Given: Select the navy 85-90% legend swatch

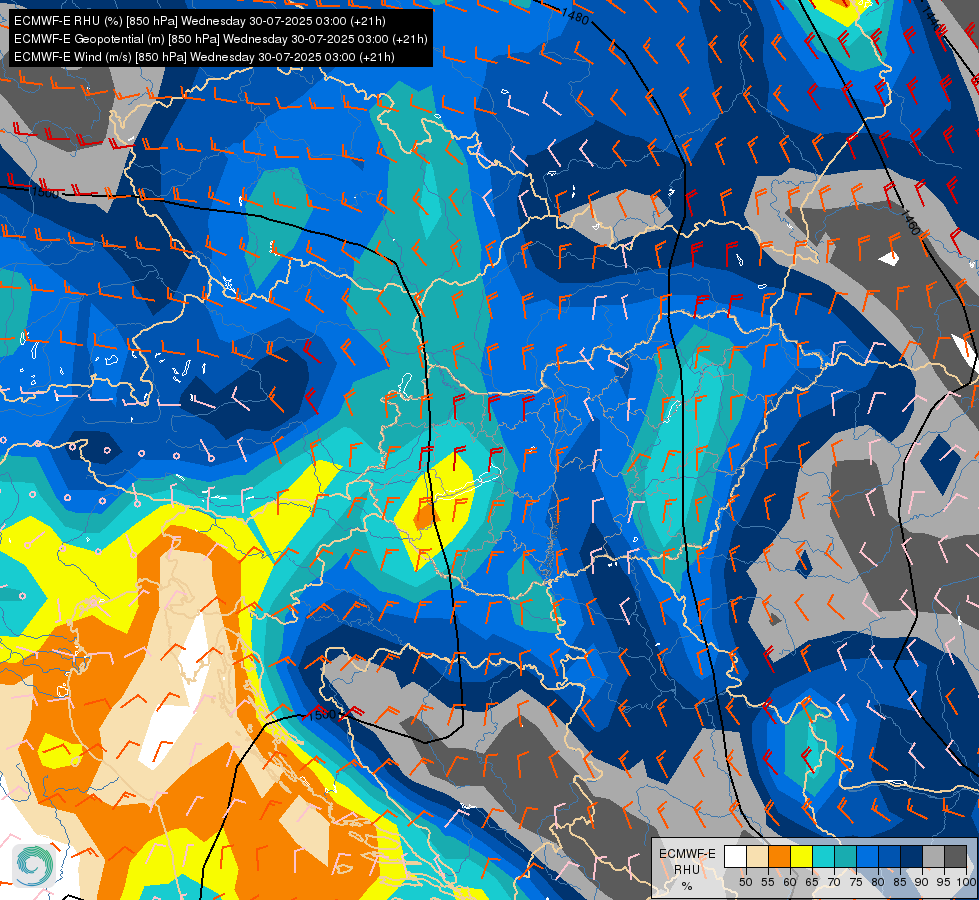Looking at the screenshot, I should [x=912, y=856].
